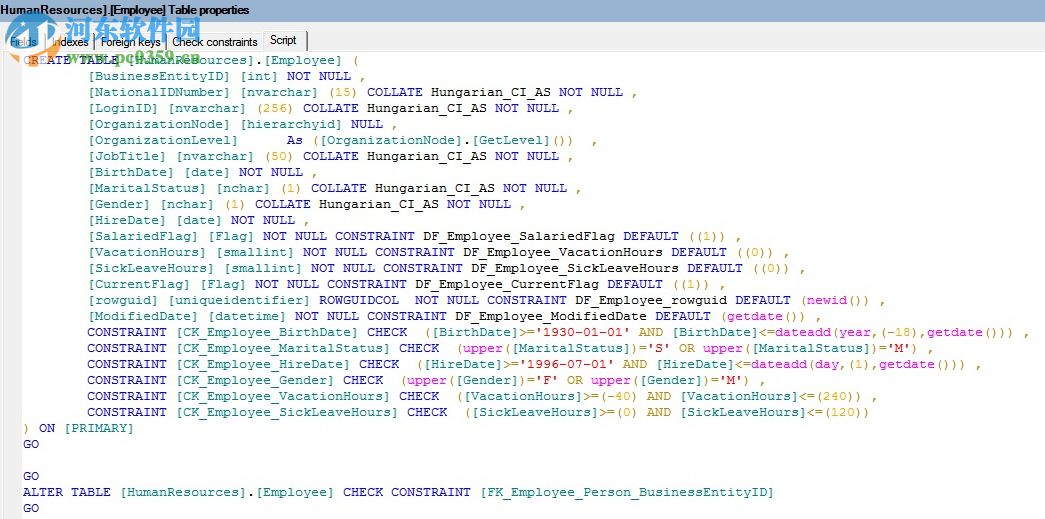Click DF_Employee_ModifiedDate constraint name
Screen dimensions: 1045x519
coord(551,316)
